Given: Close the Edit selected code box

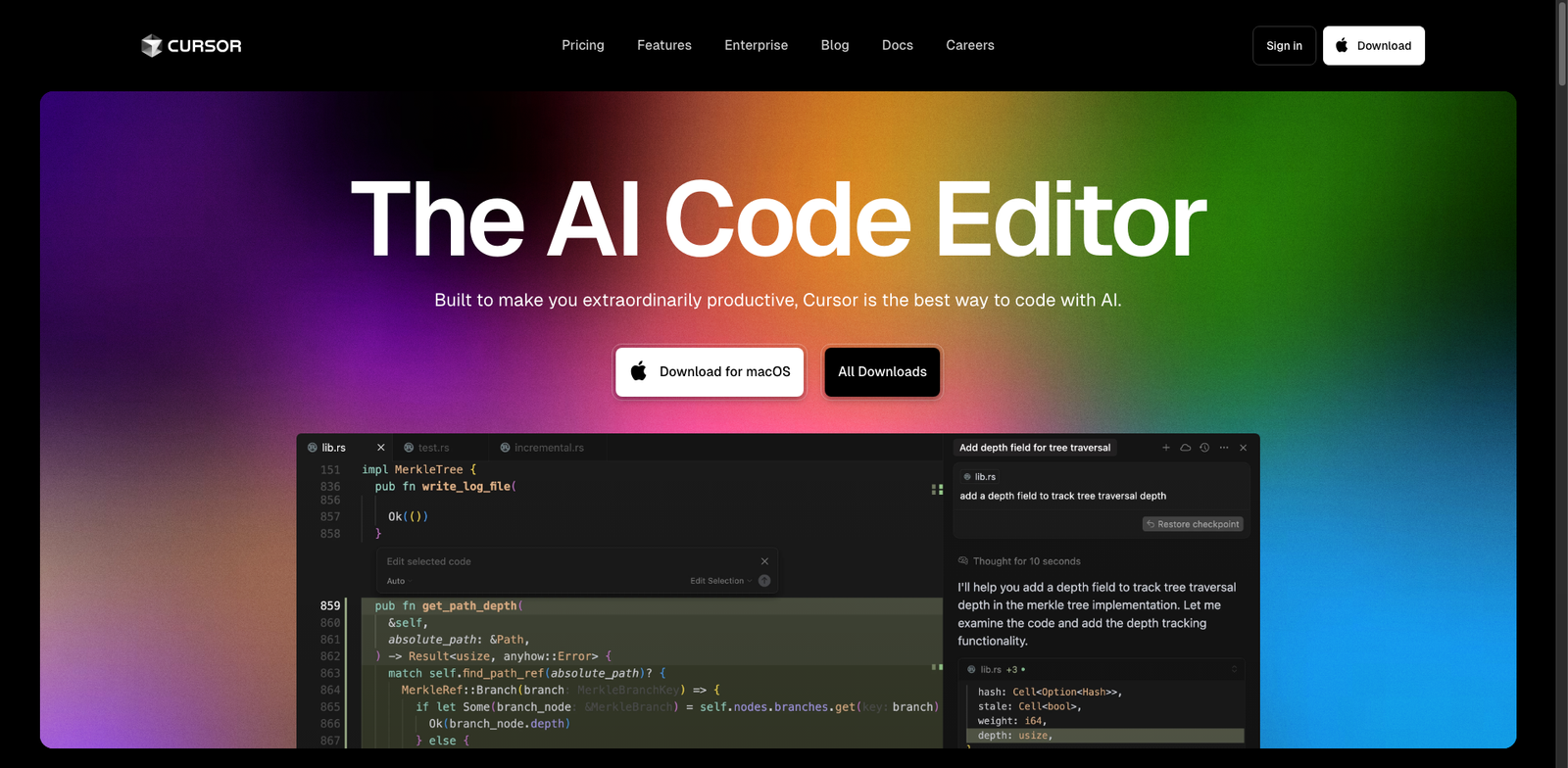Looking at the screenshot, I should 764,561.
